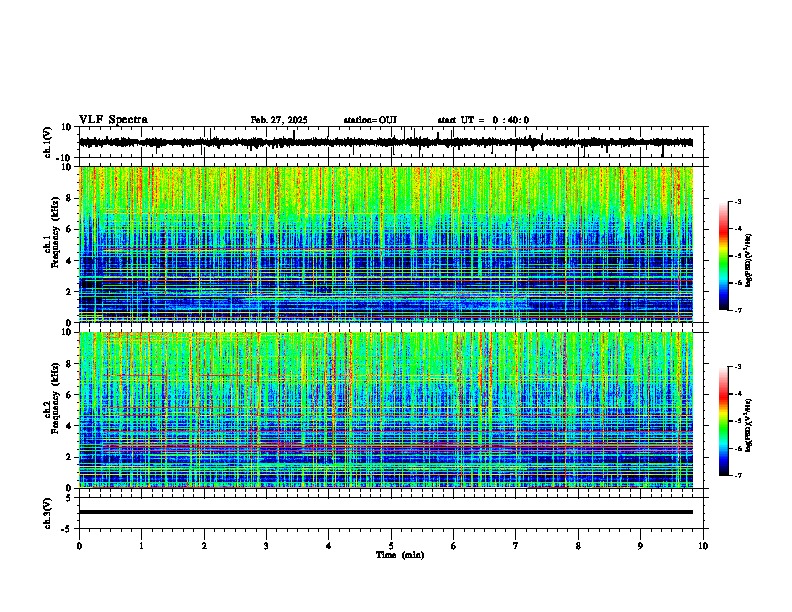Screen dimensions: 792x612
Task: Click the ch.2 "Frequency (kHz)" axis label
Action: 55,398
